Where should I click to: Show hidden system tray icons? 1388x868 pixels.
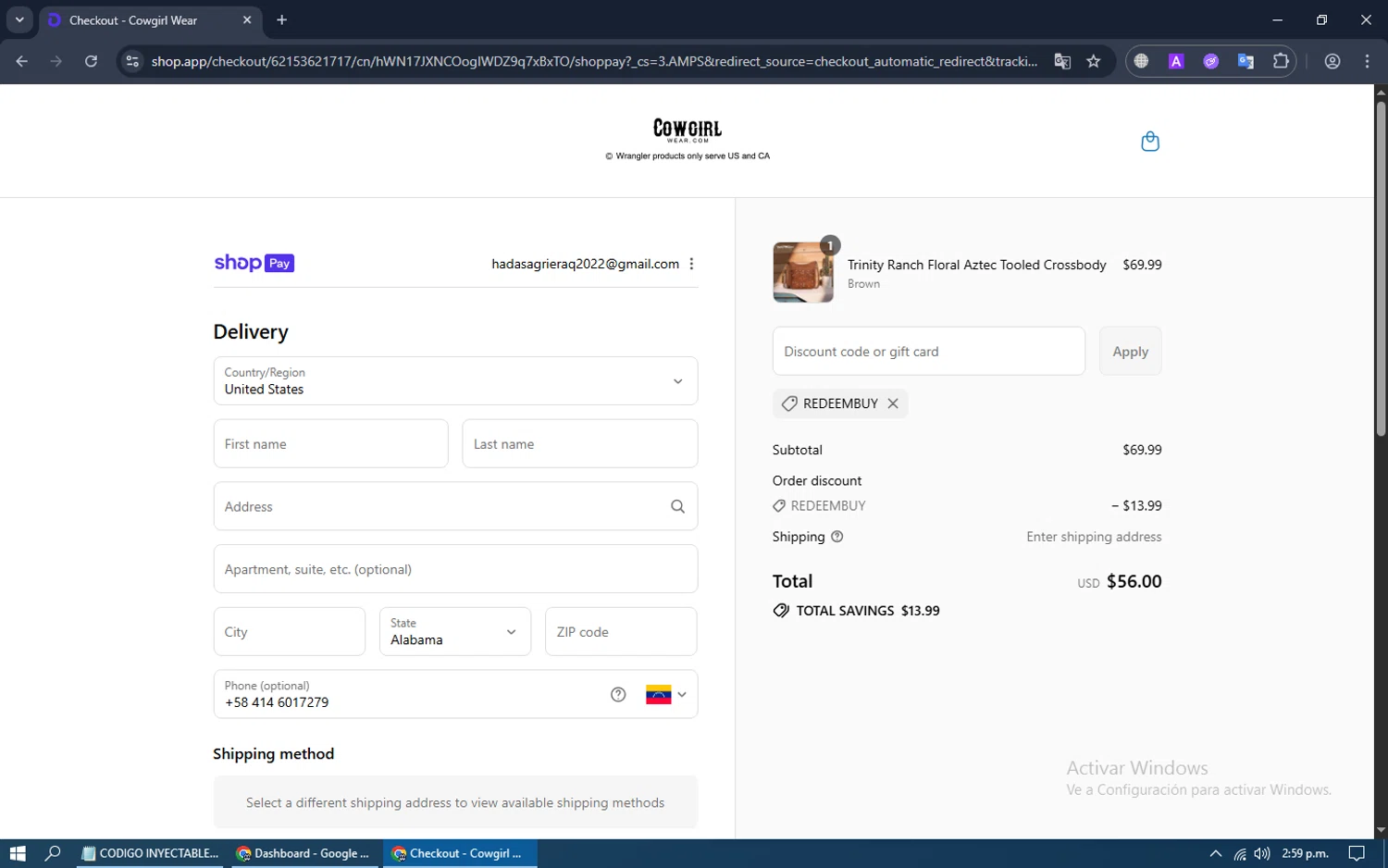[x=1215, y=853]
